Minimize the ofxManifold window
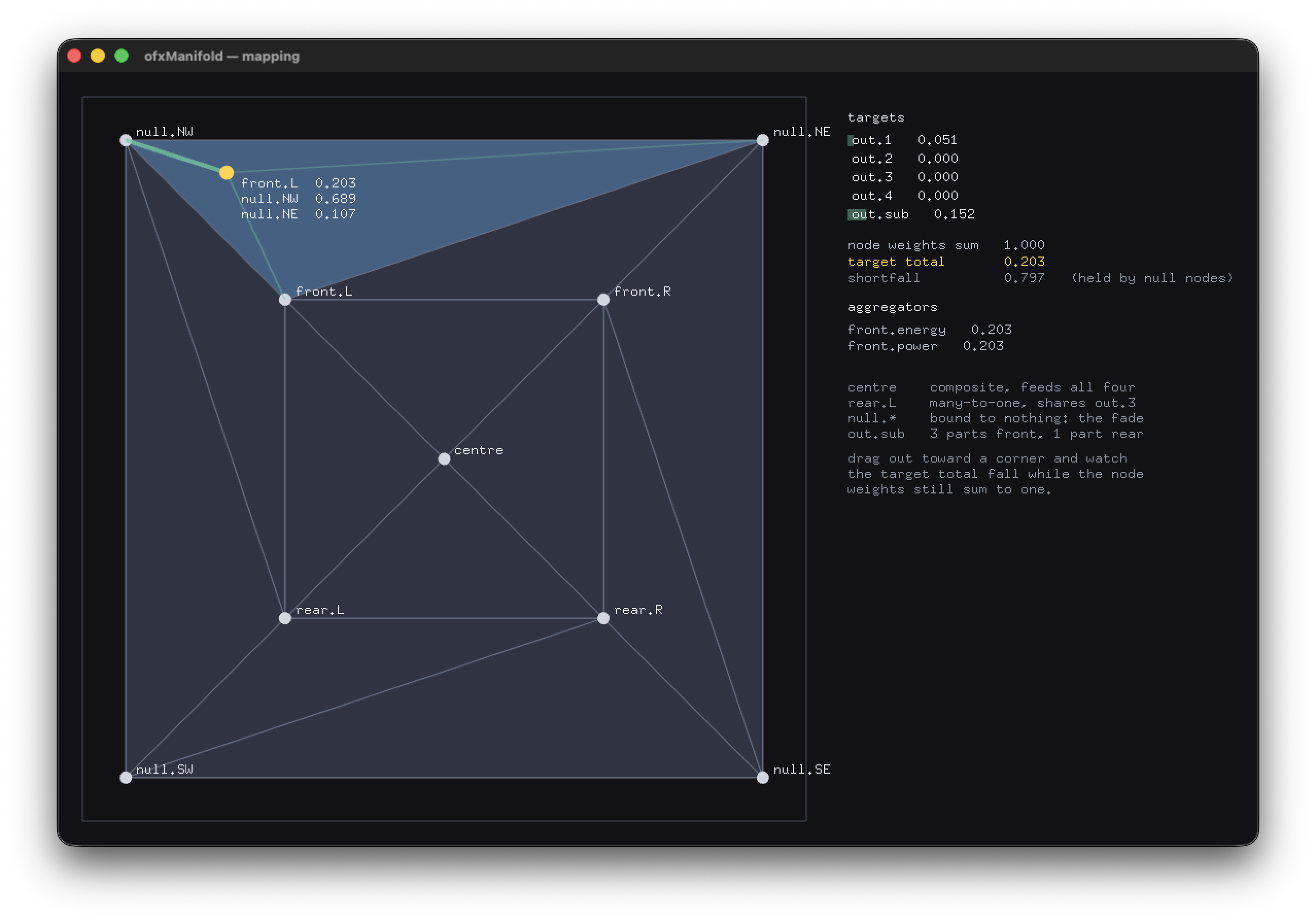Viewport: 1316px width, 922px height. pos(98,56)
